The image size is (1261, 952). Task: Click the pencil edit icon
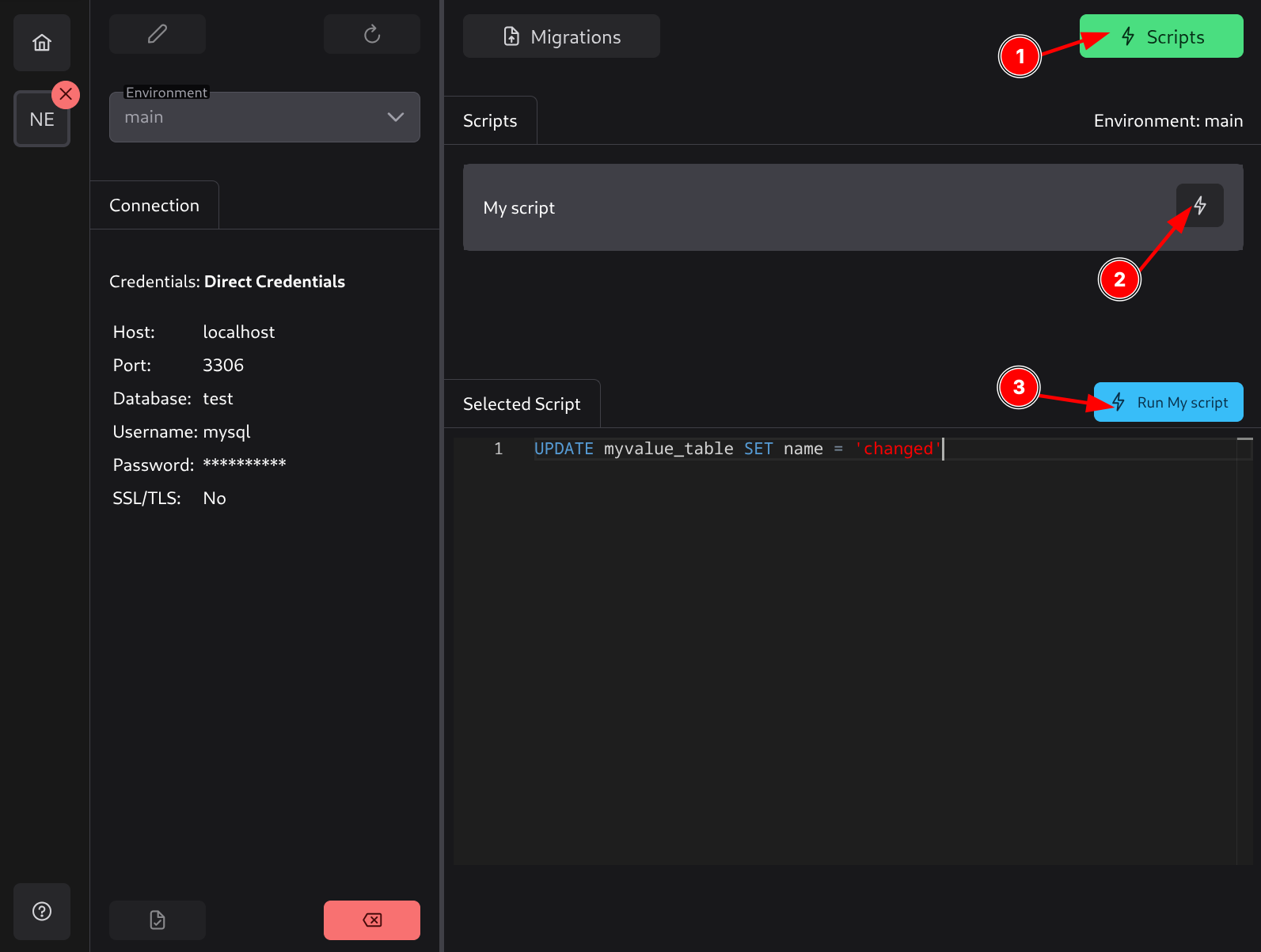pyautogui.click(x=158, y=34)
